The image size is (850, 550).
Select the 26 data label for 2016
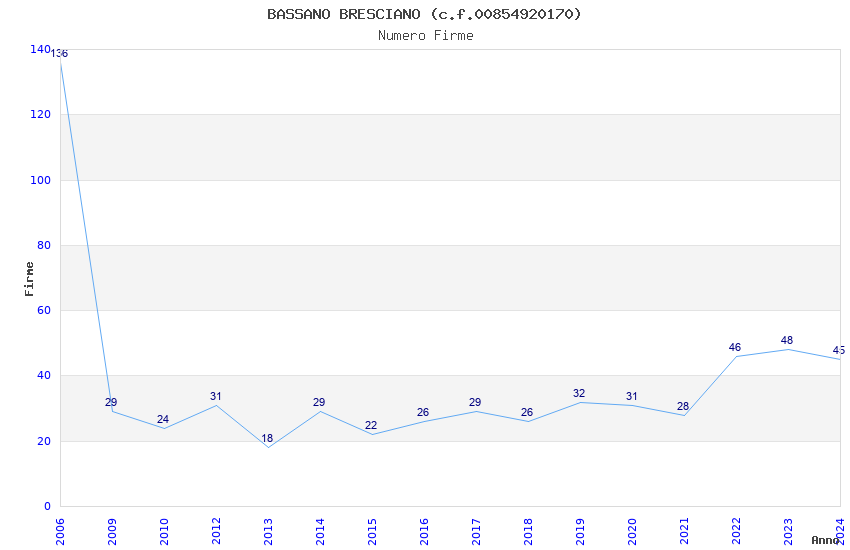423,412
